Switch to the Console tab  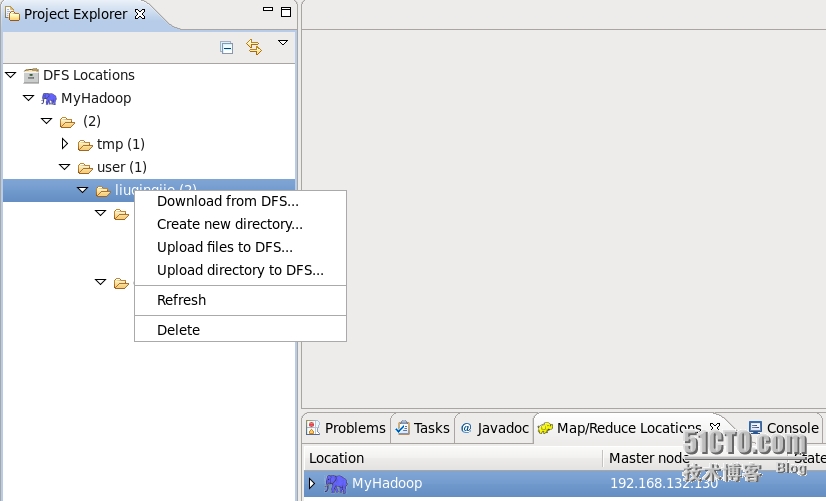784,428
